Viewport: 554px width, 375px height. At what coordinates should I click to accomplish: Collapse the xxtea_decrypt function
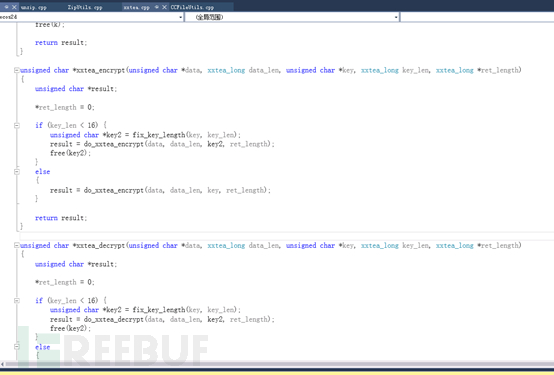point(16,245)
